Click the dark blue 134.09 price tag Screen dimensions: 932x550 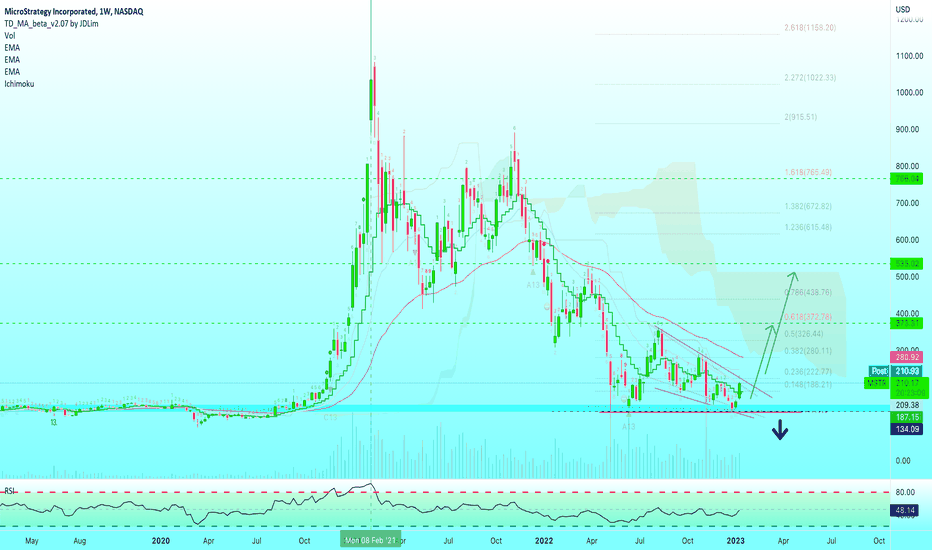point(906,429)
